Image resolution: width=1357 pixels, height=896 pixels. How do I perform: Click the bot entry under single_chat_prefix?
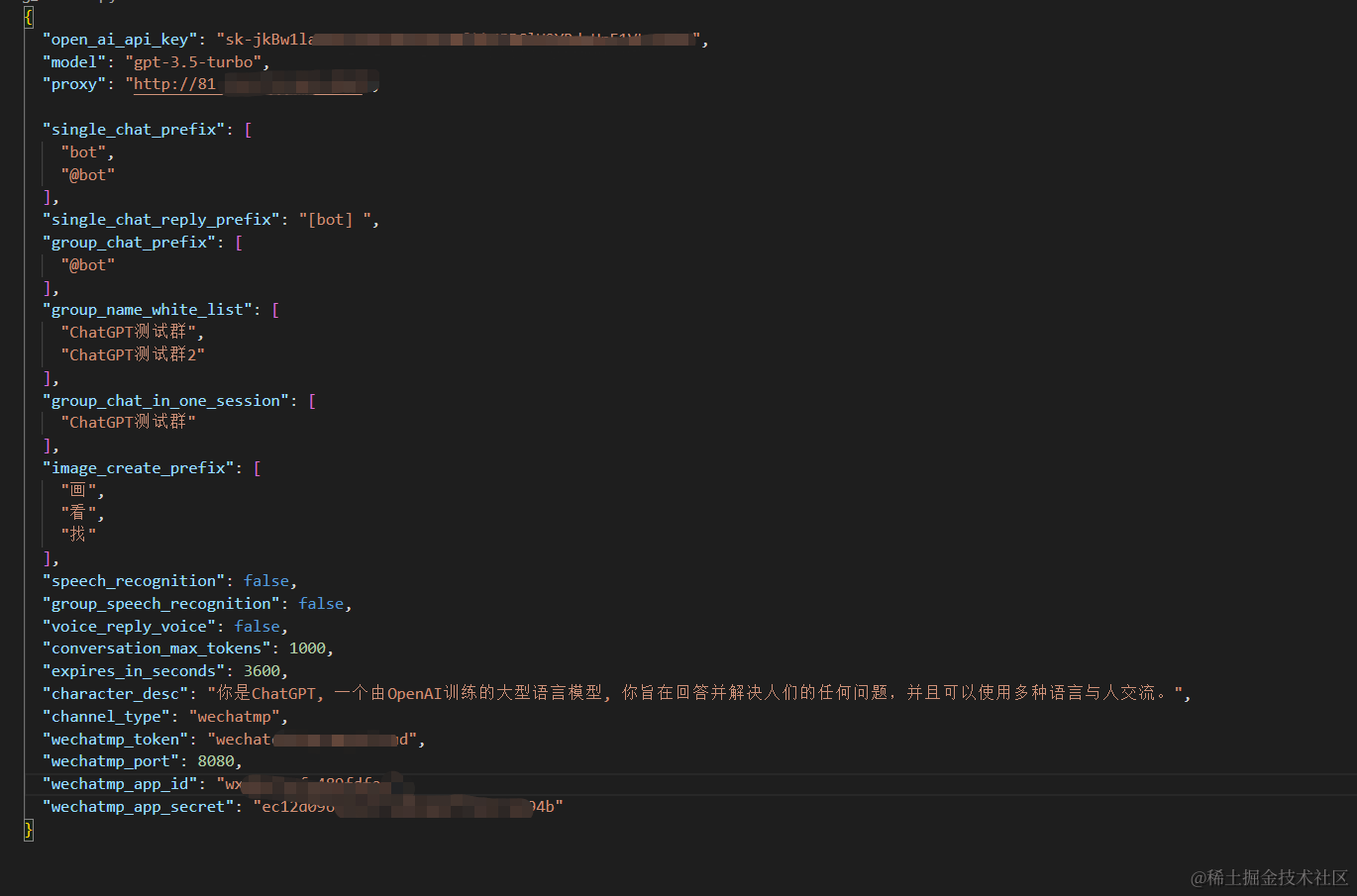[x=84, y=151]
